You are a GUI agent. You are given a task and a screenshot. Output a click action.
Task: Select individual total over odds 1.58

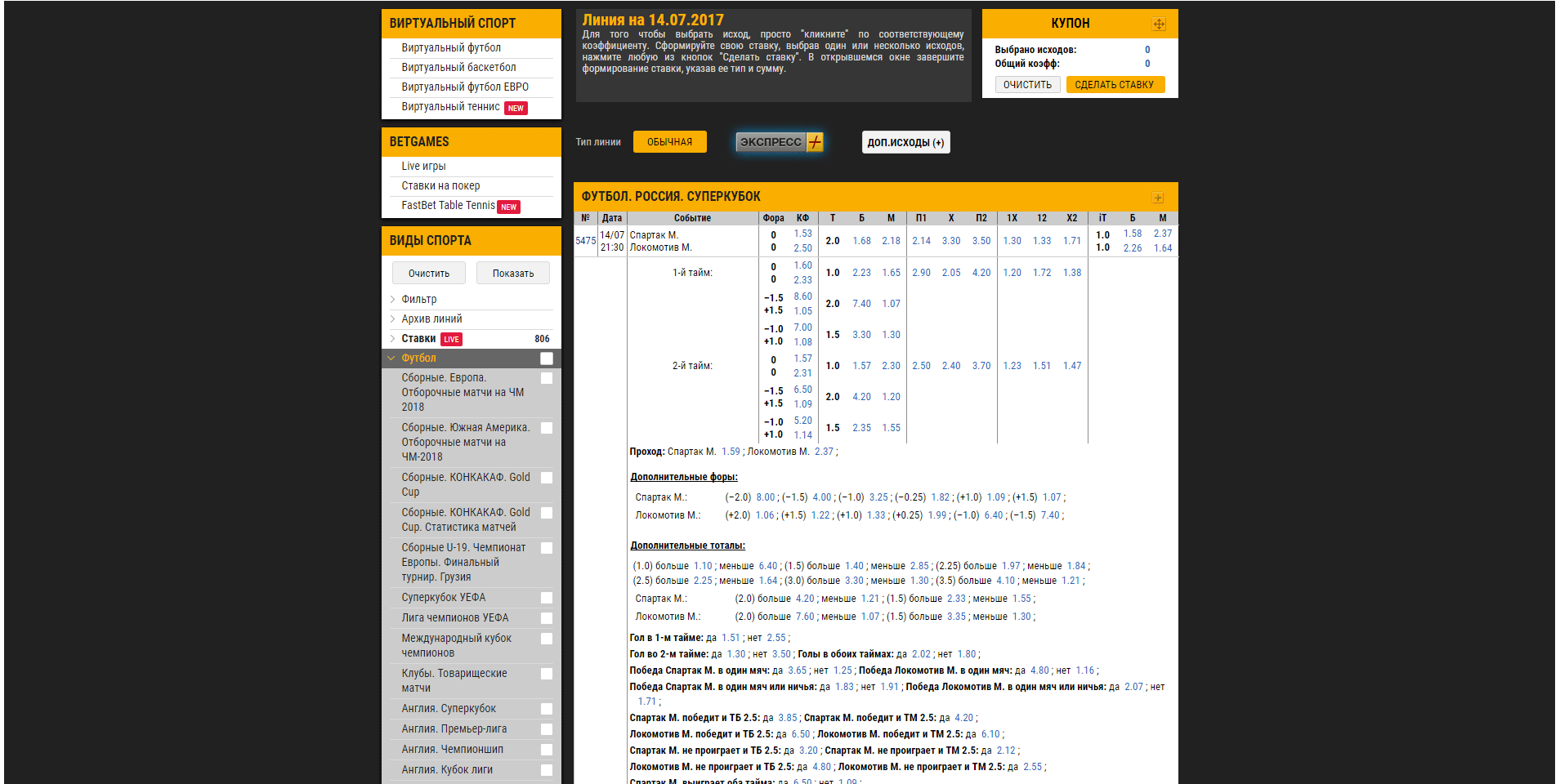tap(1133, 234)
